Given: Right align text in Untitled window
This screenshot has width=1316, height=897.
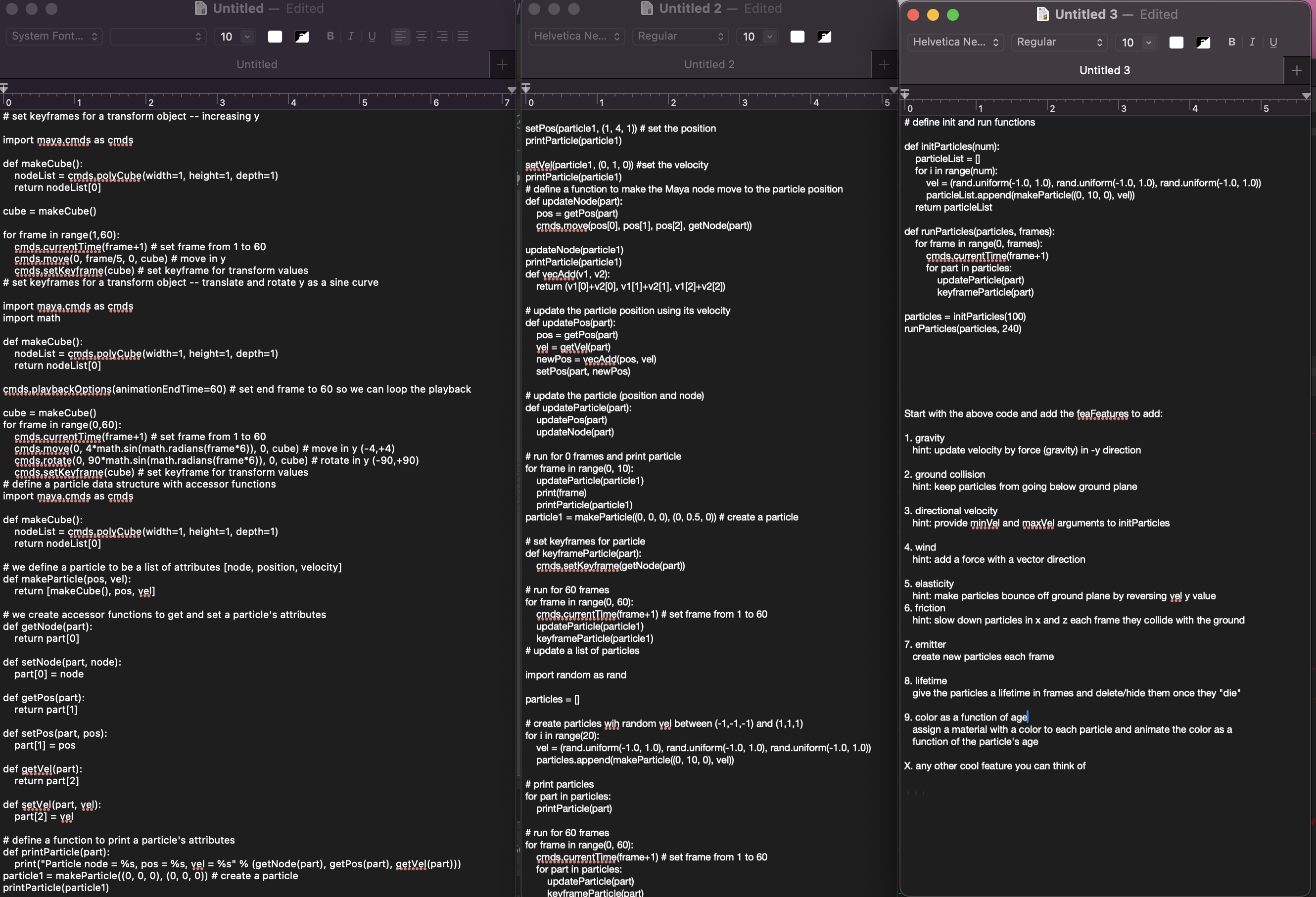Looking at the screenshot, I should pos(442,36).
